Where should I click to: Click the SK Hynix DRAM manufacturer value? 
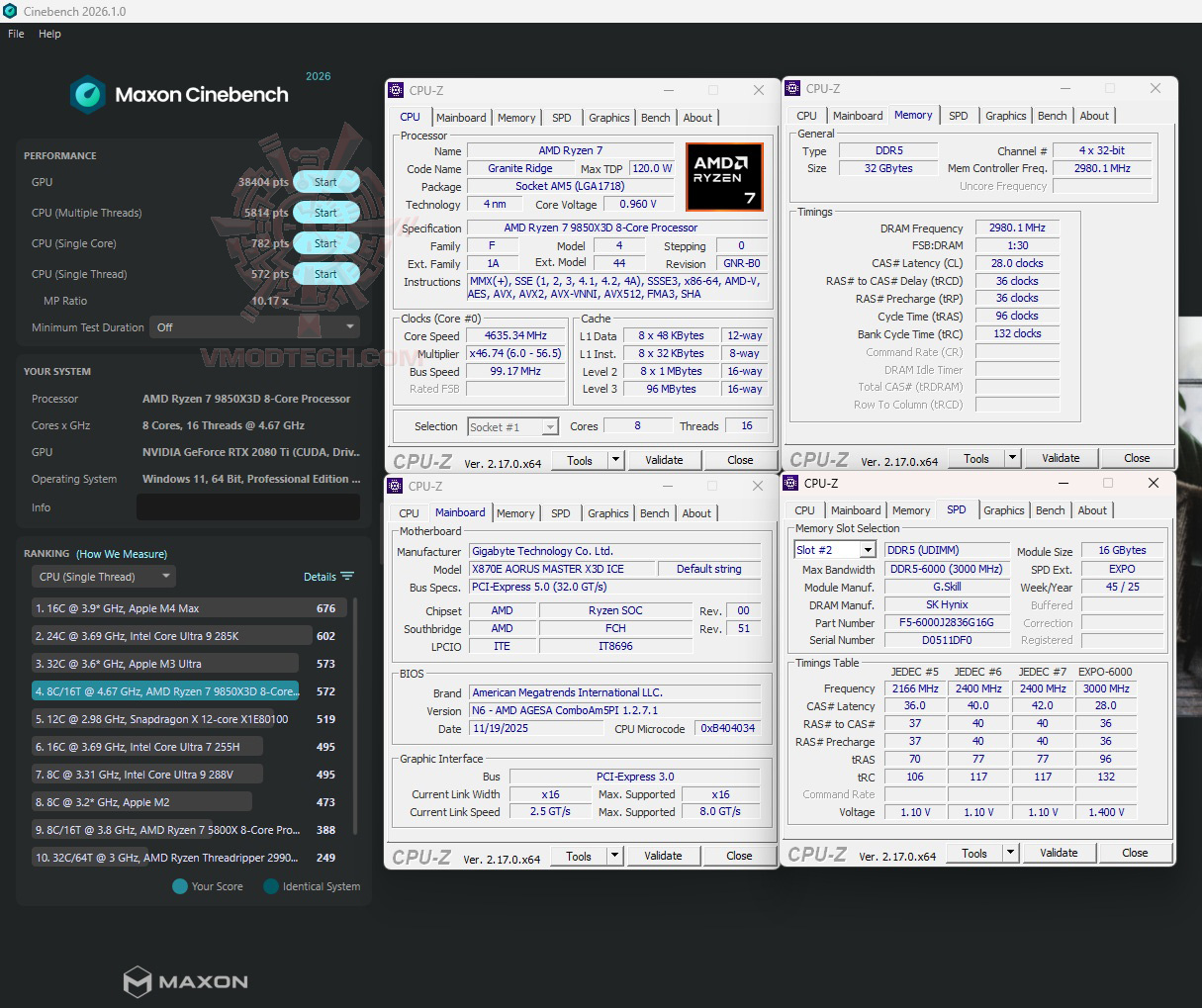947,604
